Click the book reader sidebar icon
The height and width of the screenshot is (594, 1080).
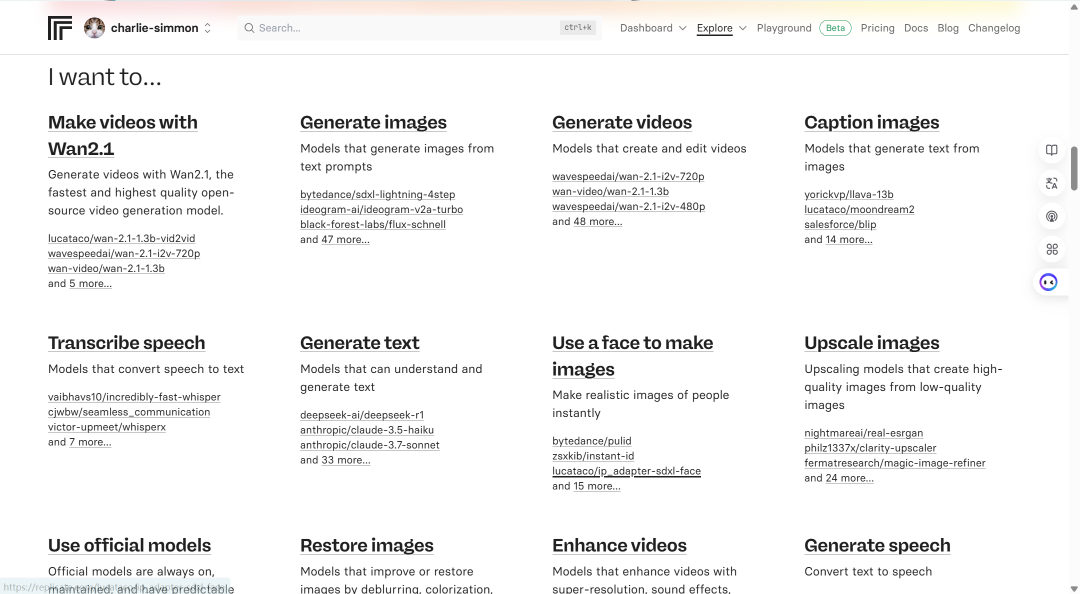[1052, 150]
